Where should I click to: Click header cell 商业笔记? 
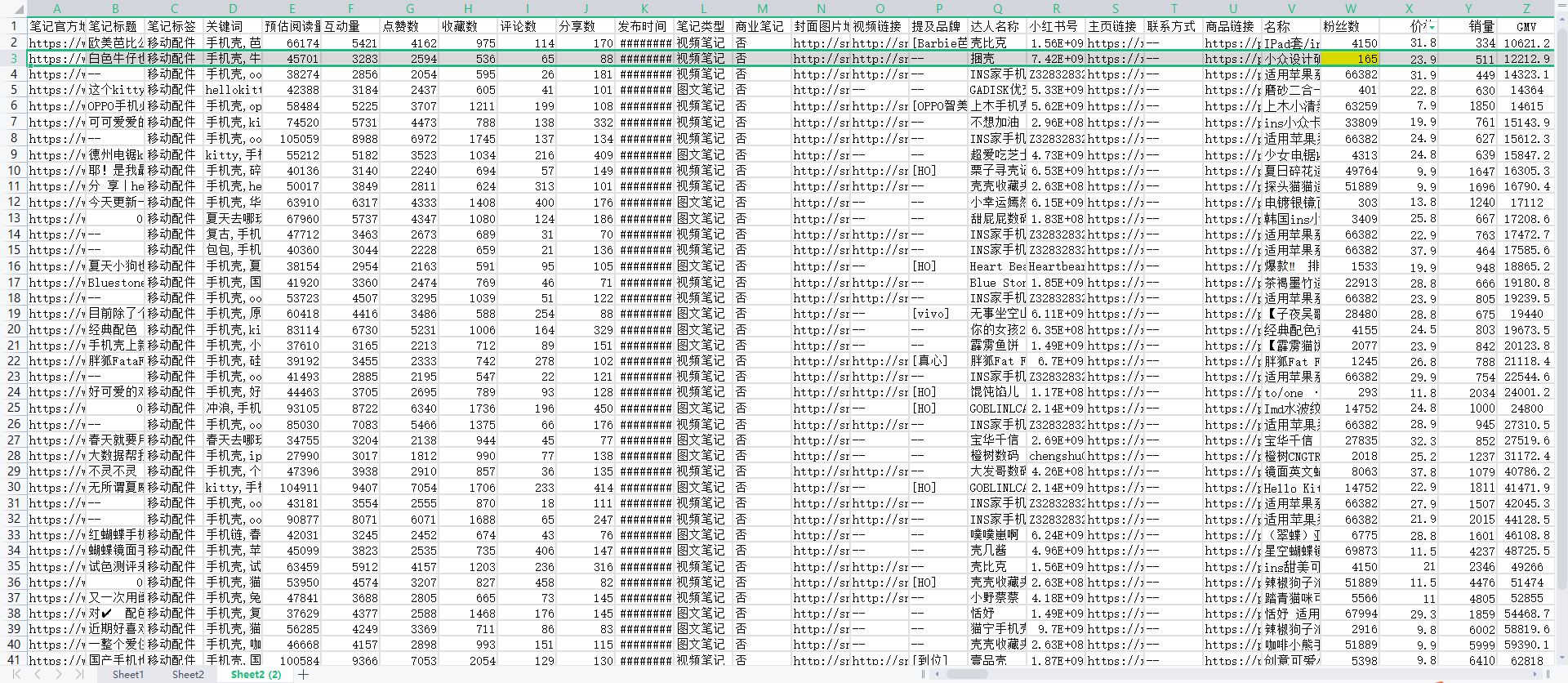762,26
